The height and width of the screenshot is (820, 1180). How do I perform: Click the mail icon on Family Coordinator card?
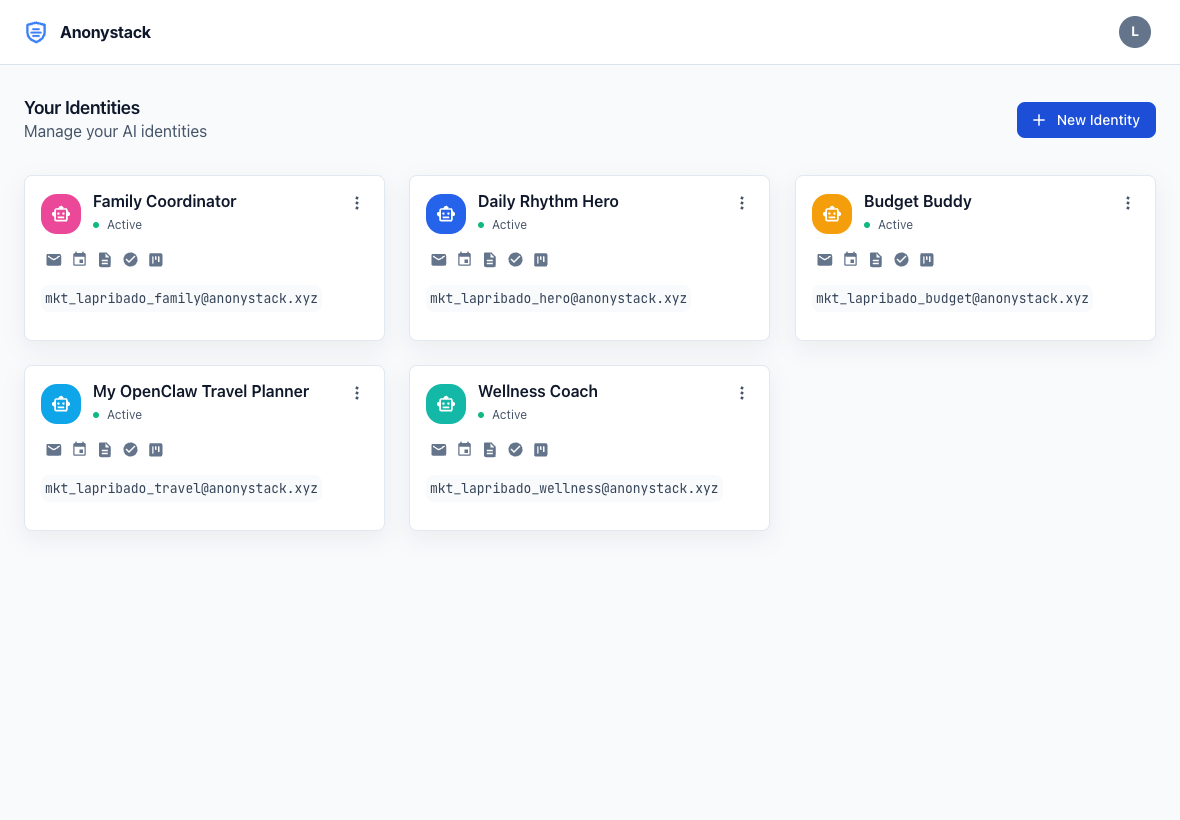[x=54, y=260]
